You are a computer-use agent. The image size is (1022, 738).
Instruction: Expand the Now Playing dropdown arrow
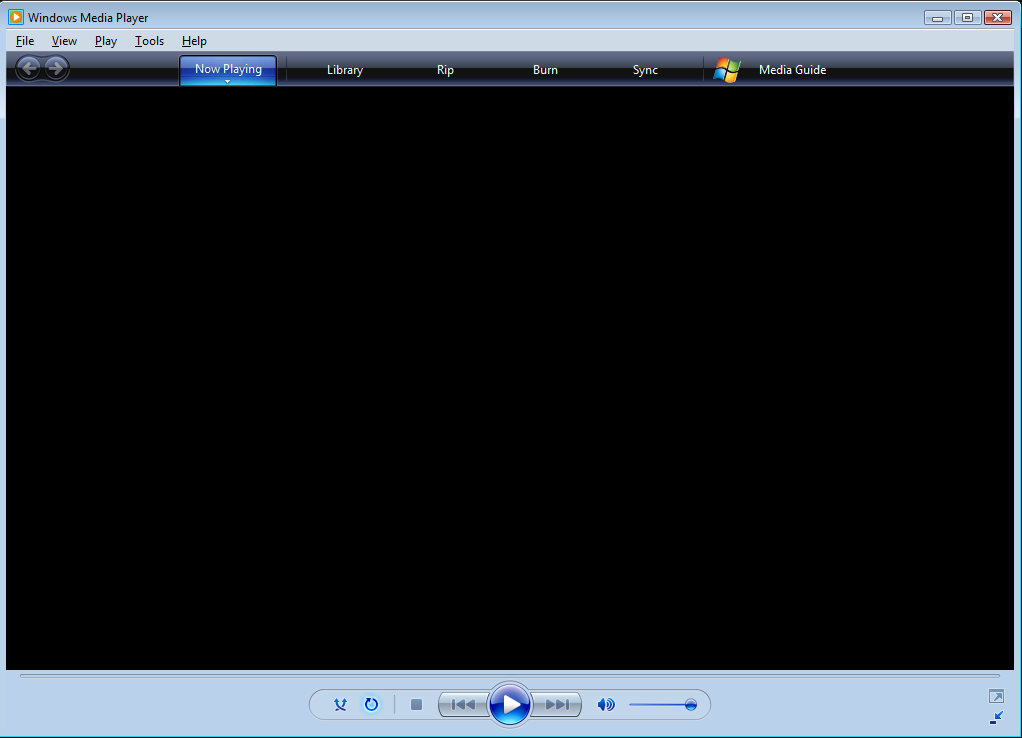click(x=227, y=81)
